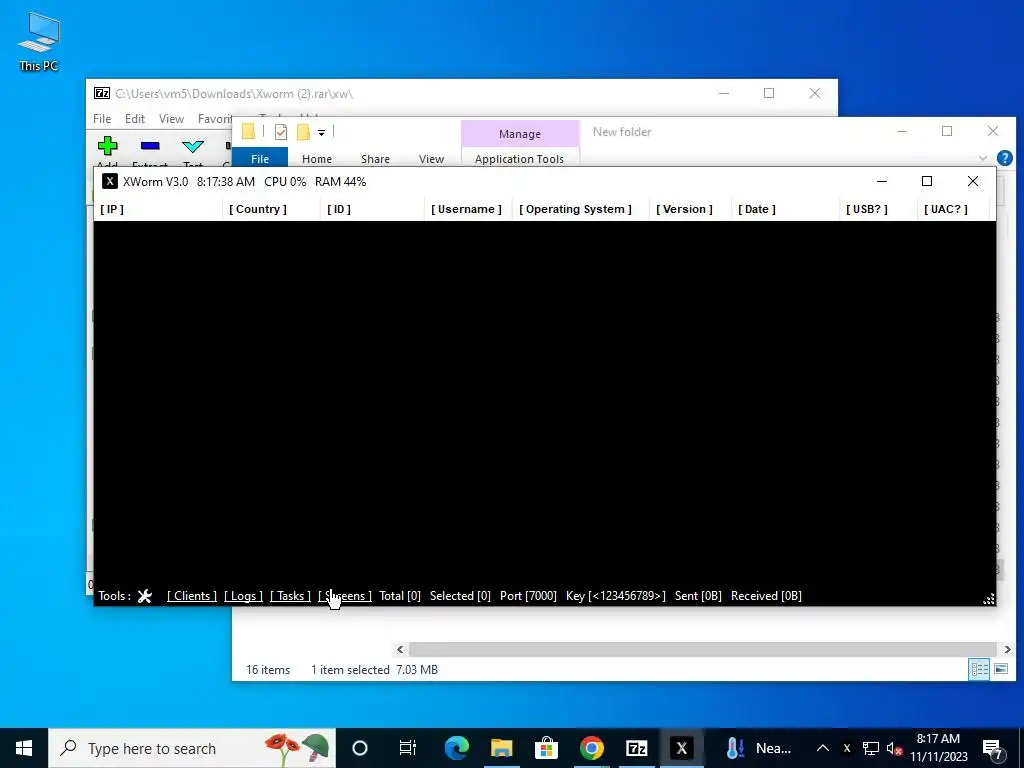Click the Explorer horizontal scrollbar right arrow
This screenshot has height=768, width=1024.
[x=1007, y=649]
